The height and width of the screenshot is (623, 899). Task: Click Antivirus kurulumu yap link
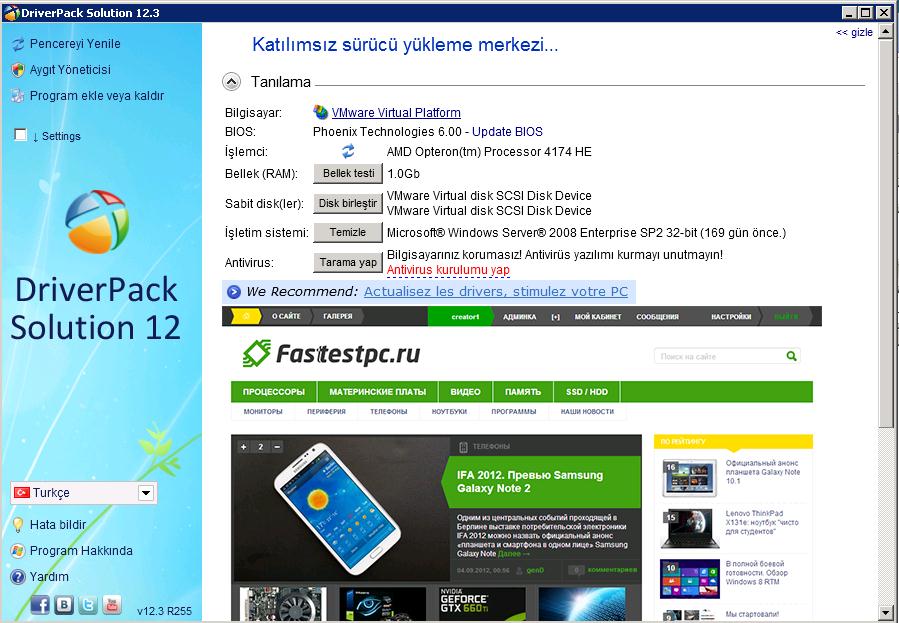[x=448, y=270]
